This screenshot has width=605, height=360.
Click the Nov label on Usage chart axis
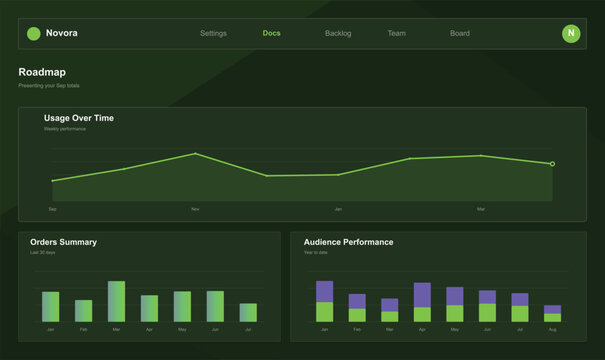pos(195,209)
